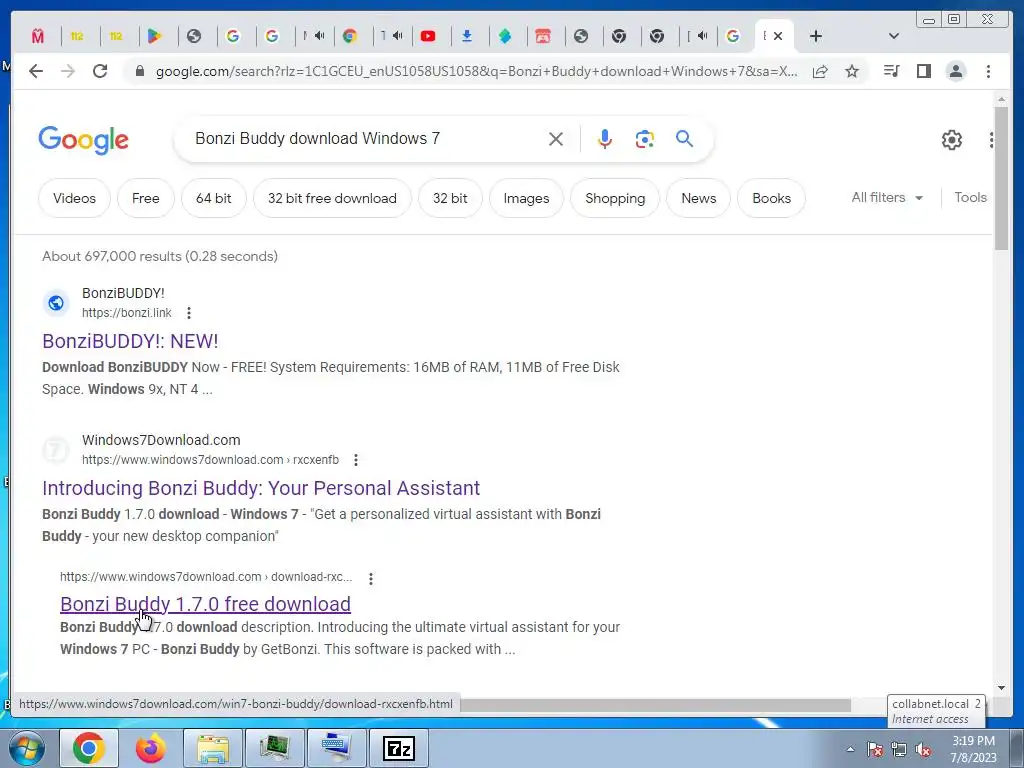Image resolution: width=1024 pixels, height=768 pixels.
Task: Filter results by Videos
Action: click(74, 198)
